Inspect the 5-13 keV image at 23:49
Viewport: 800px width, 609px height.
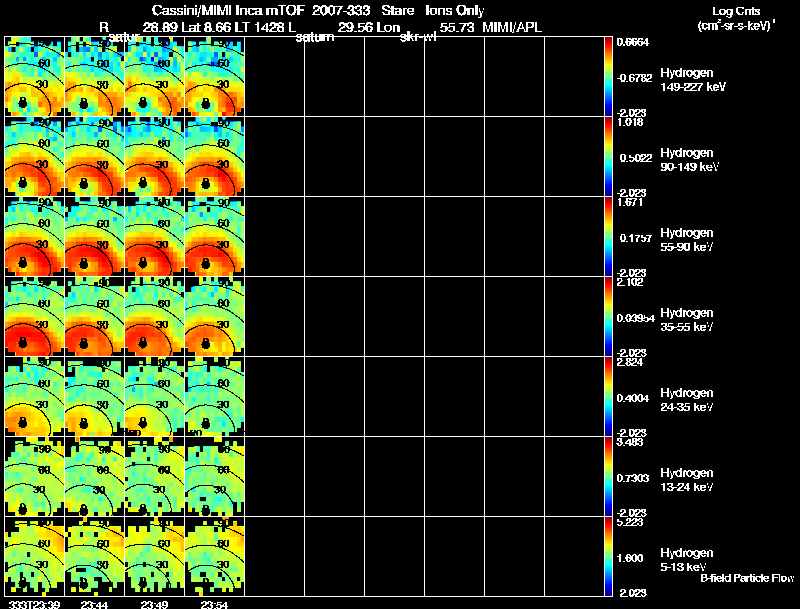[x=155, y=557]
